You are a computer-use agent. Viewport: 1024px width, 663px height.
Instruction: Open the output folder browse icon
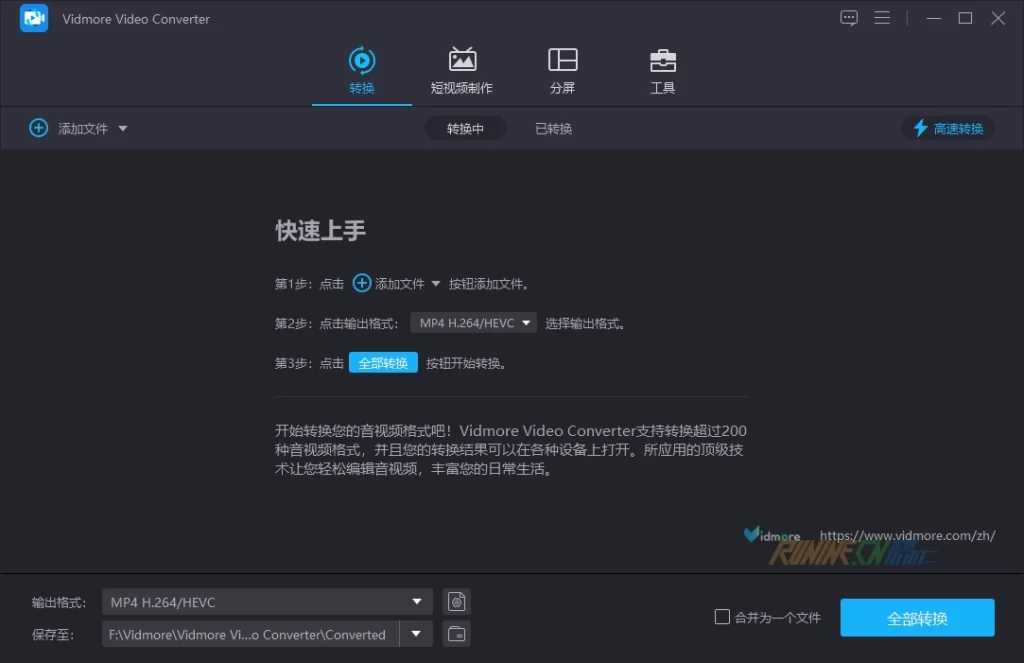457,634
